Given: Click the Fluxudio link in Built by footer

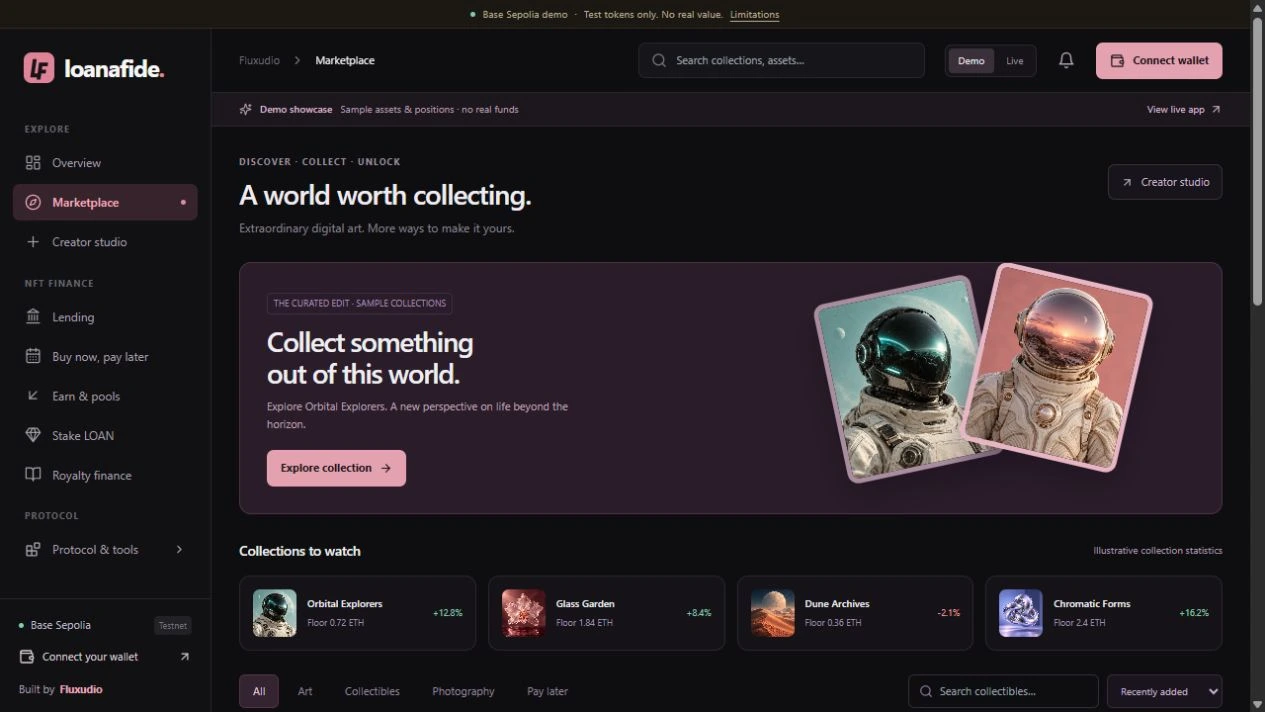Looking at the screenshot, I should click(x=81, y=689).
